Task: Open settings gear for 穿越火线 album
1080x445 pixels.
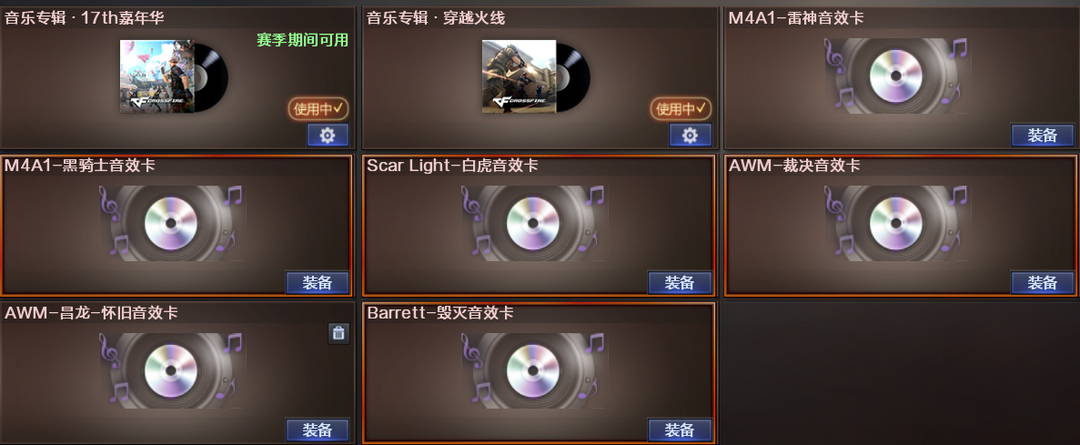Action: tap(690, 135)
